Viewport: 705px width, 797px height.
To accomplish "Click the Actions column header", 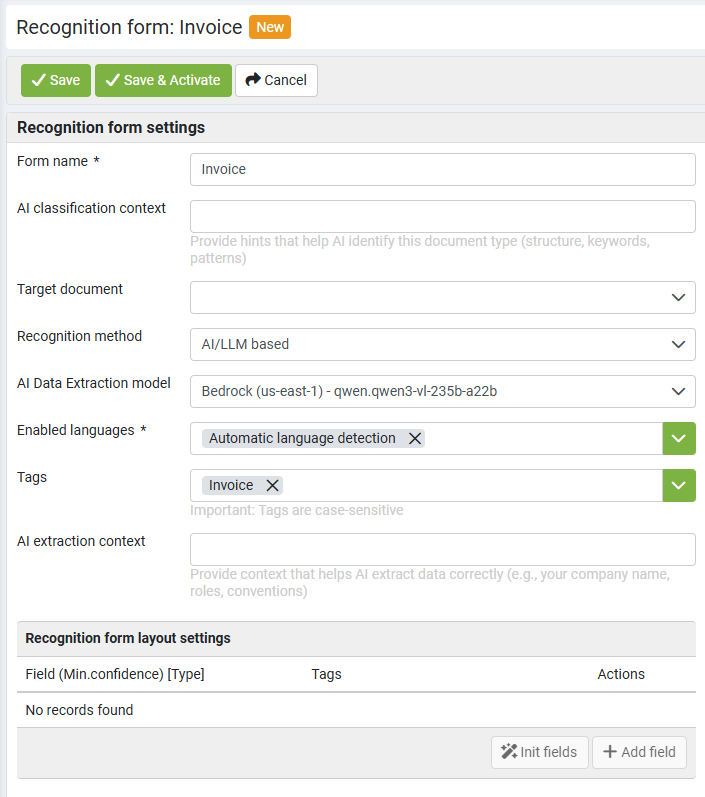I will point(621,674).
